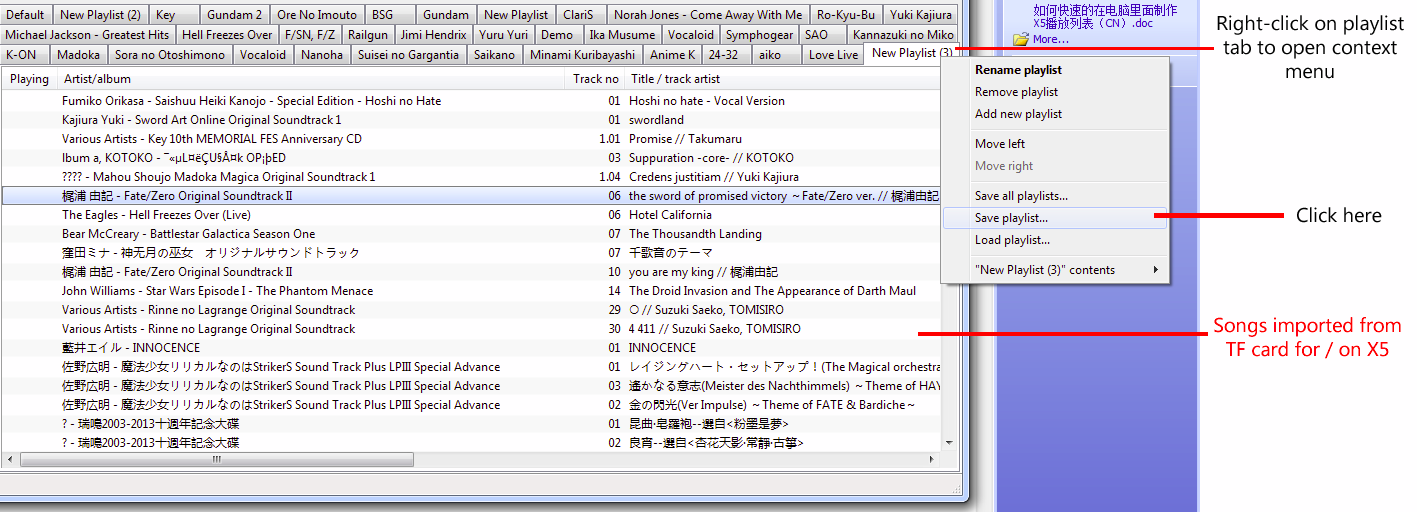This screenshot has width=1417, height=512.
Task: Switch to Hell Freezes Over tab
Action: (227, 35)
